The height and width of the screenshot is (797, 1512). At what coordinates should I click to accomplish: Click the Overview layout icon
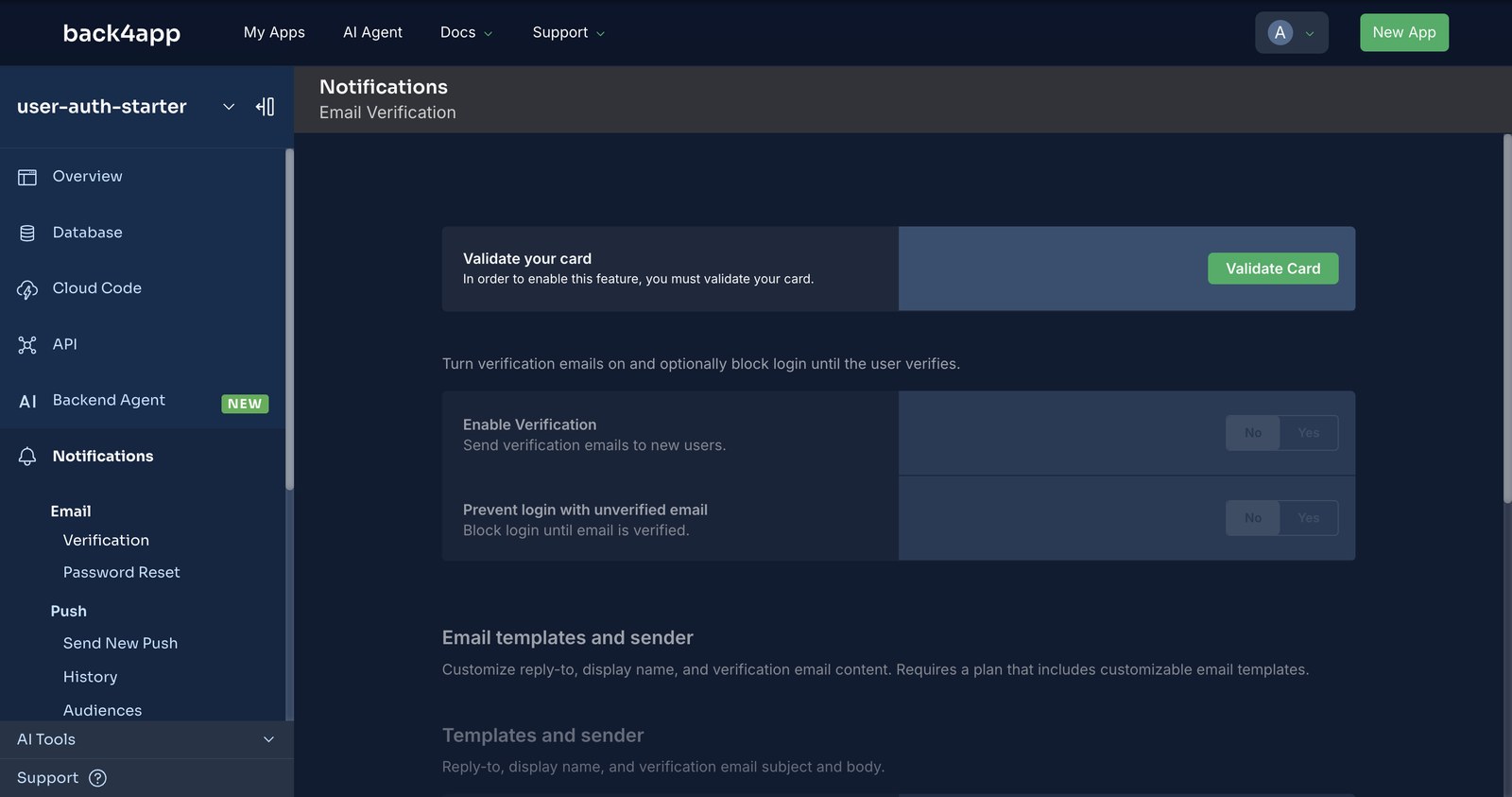pos(27,177)
